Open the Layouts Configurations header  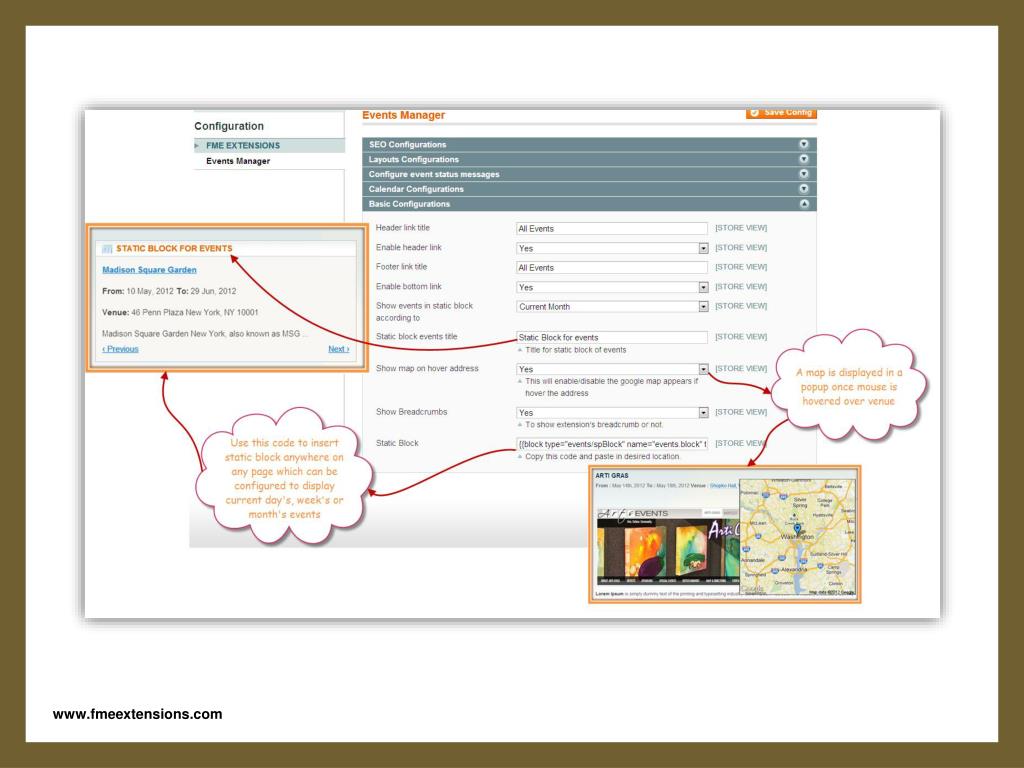tap(589, 159)
